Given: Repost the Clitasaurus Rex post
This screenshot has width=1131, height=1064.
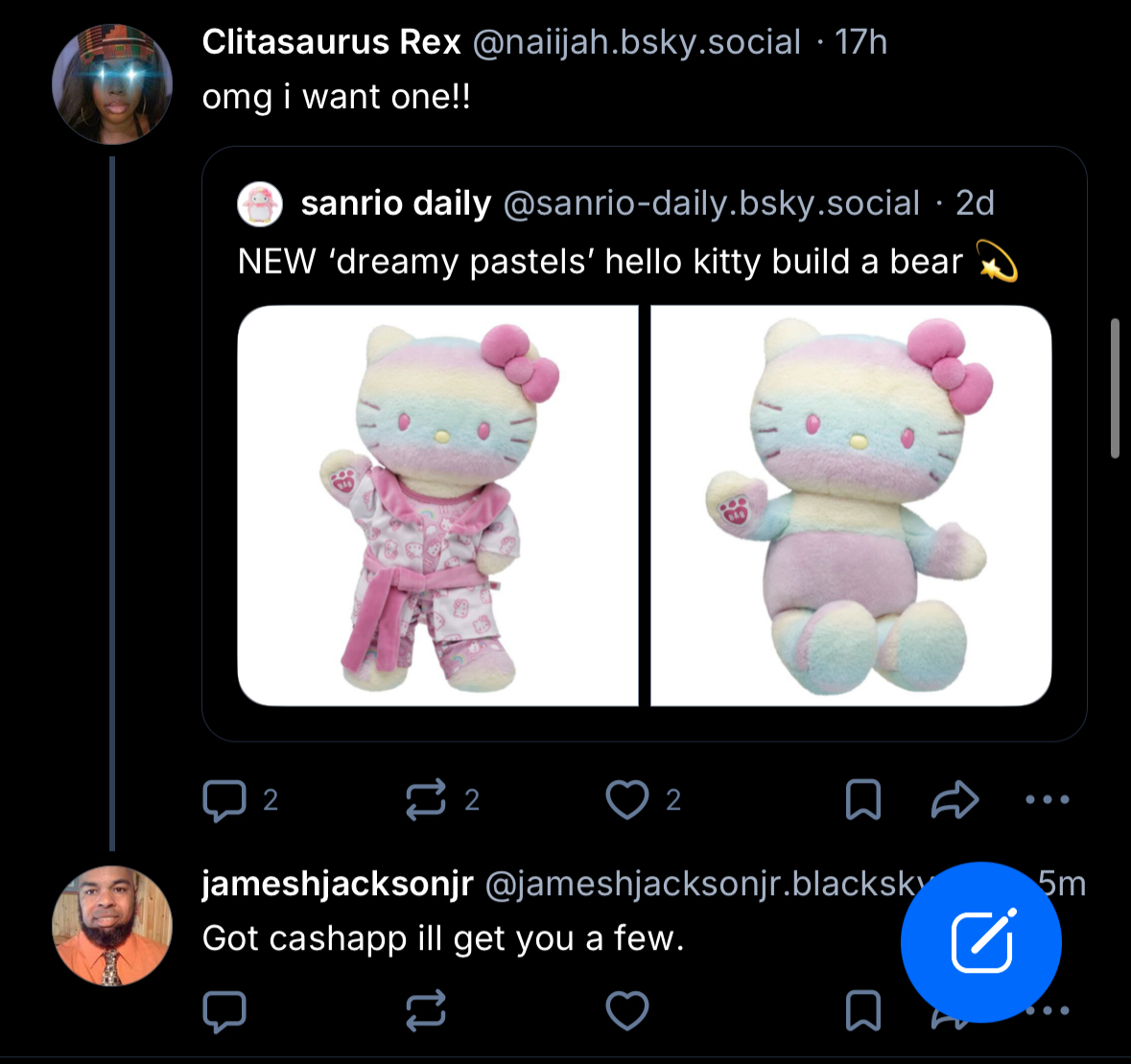Looking at the screenshot, I should (426, 800).
